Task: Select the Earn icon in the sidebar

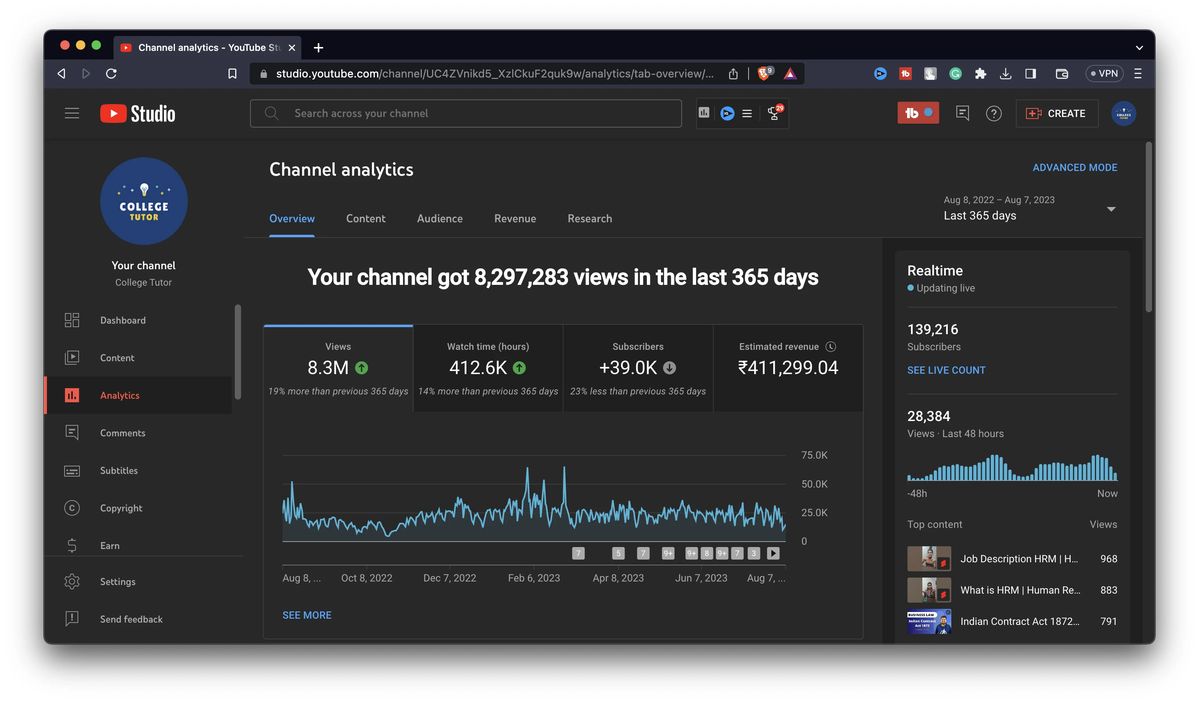Action: click(71, 545)
